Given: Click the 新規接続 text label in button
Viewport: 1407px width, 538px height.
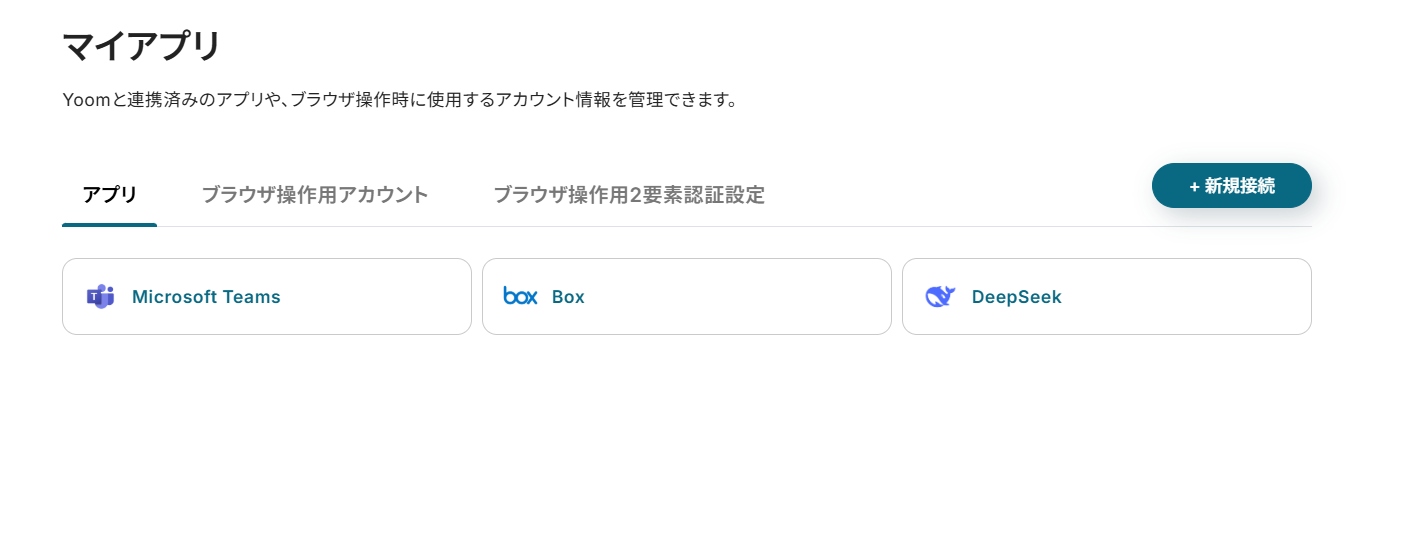Looking at the screenshot, I should coord(1240,186).
